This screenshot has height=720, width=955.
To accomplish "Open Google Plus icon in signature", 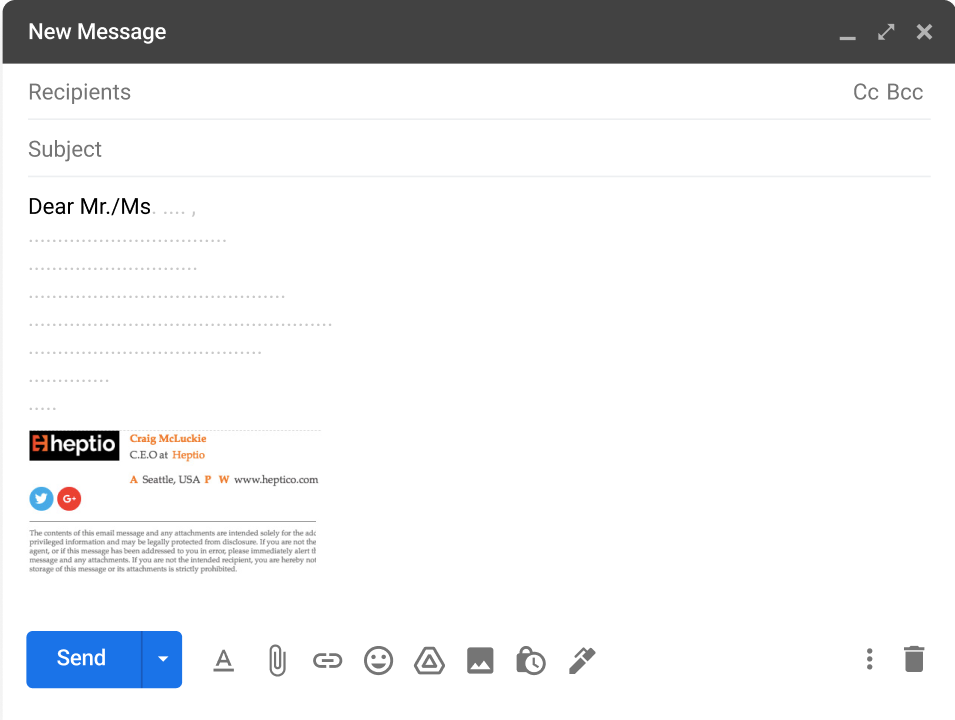I will coord(69,498).
